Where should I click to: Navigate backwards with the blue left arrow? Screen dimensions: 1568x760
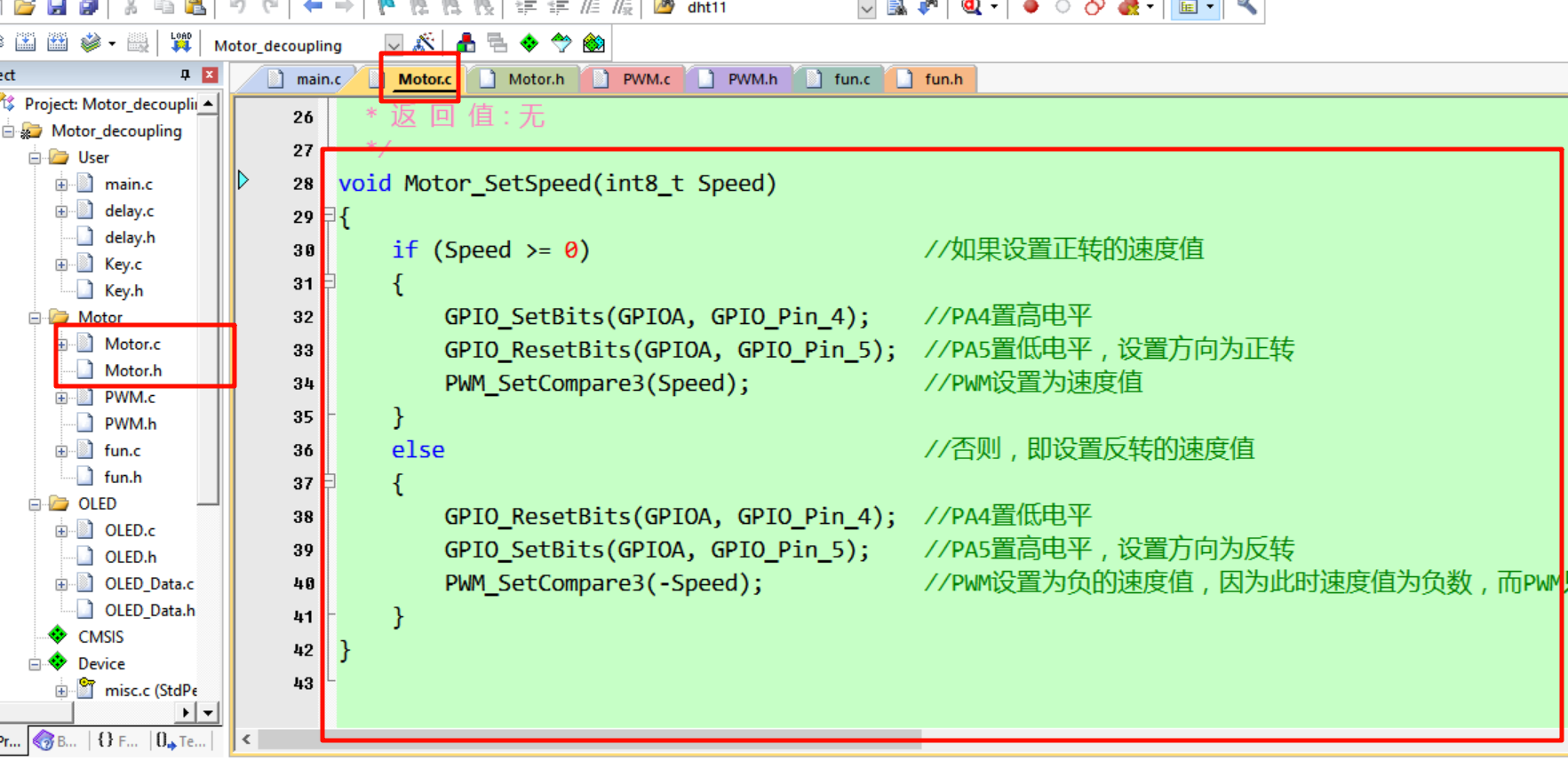[x=312, y=7]
